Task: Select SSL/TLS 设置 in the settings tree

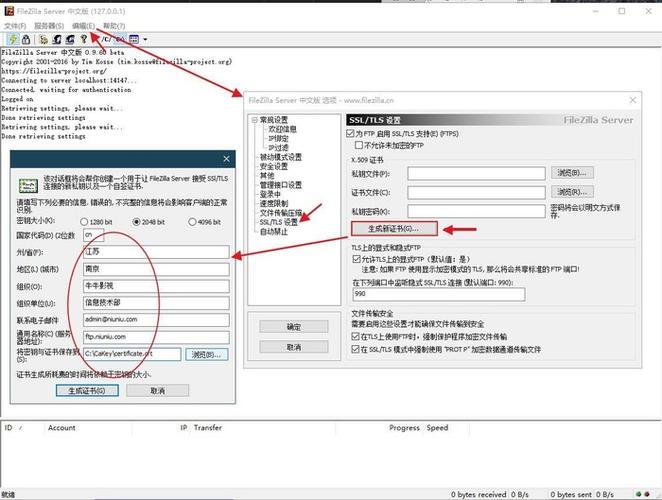Action: (279, 222)
